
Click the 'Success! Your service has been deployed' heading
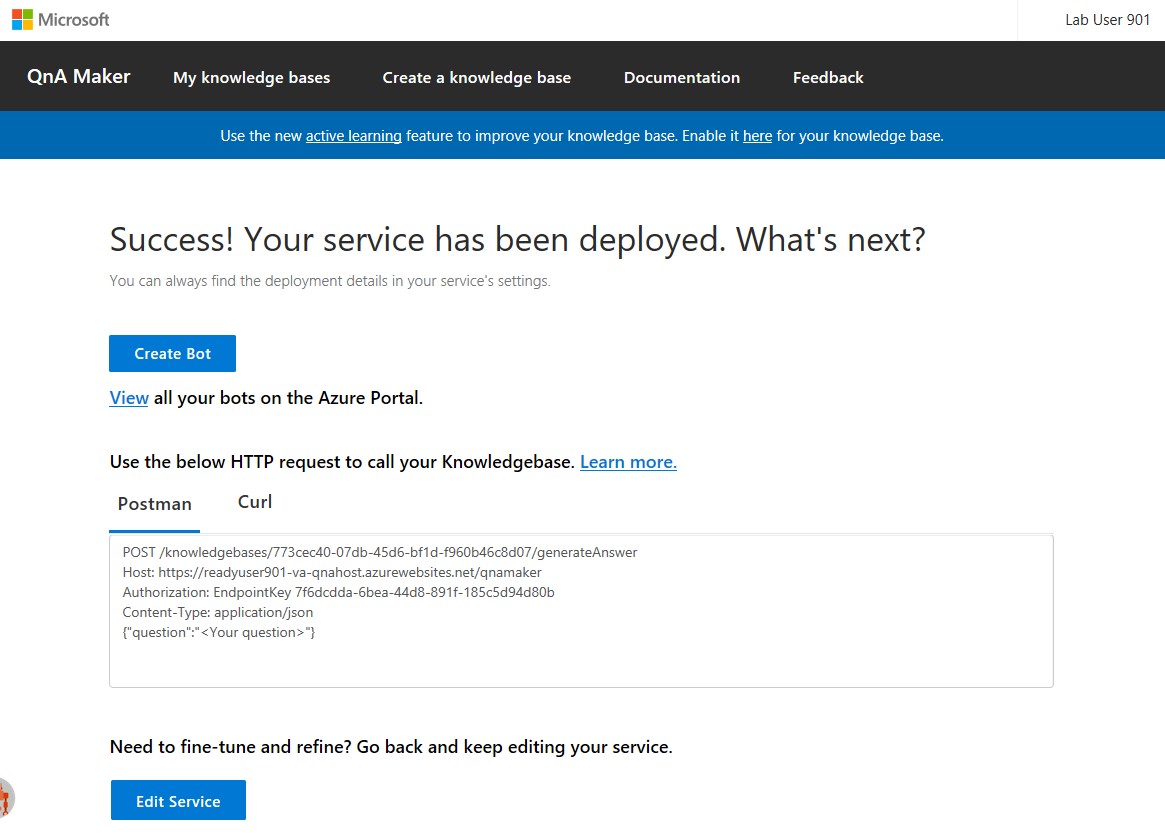pyautogui.click(x=517, y=239)
